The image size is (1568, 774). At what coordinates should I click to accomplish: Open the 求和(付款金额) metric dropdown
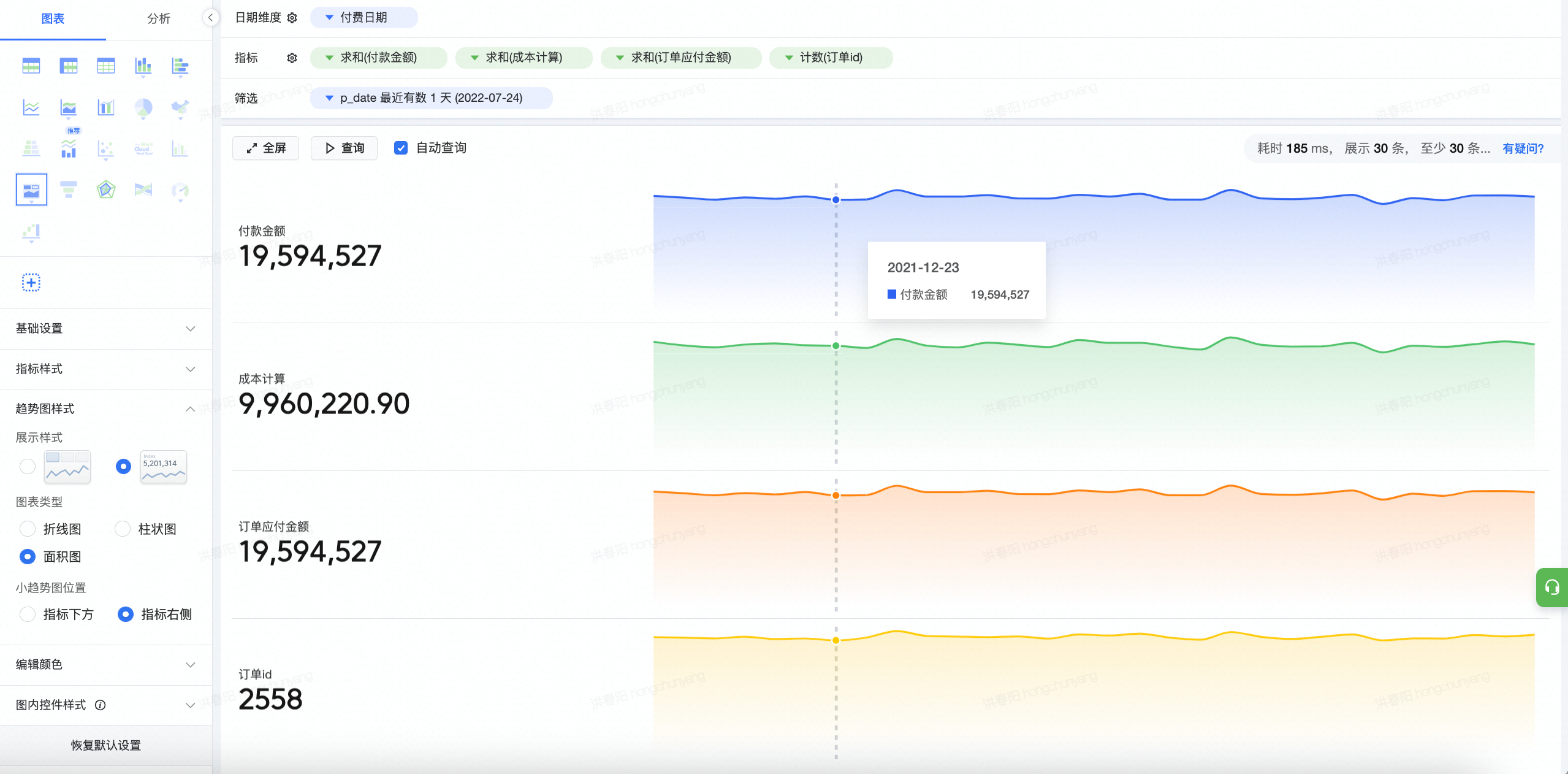378,58
